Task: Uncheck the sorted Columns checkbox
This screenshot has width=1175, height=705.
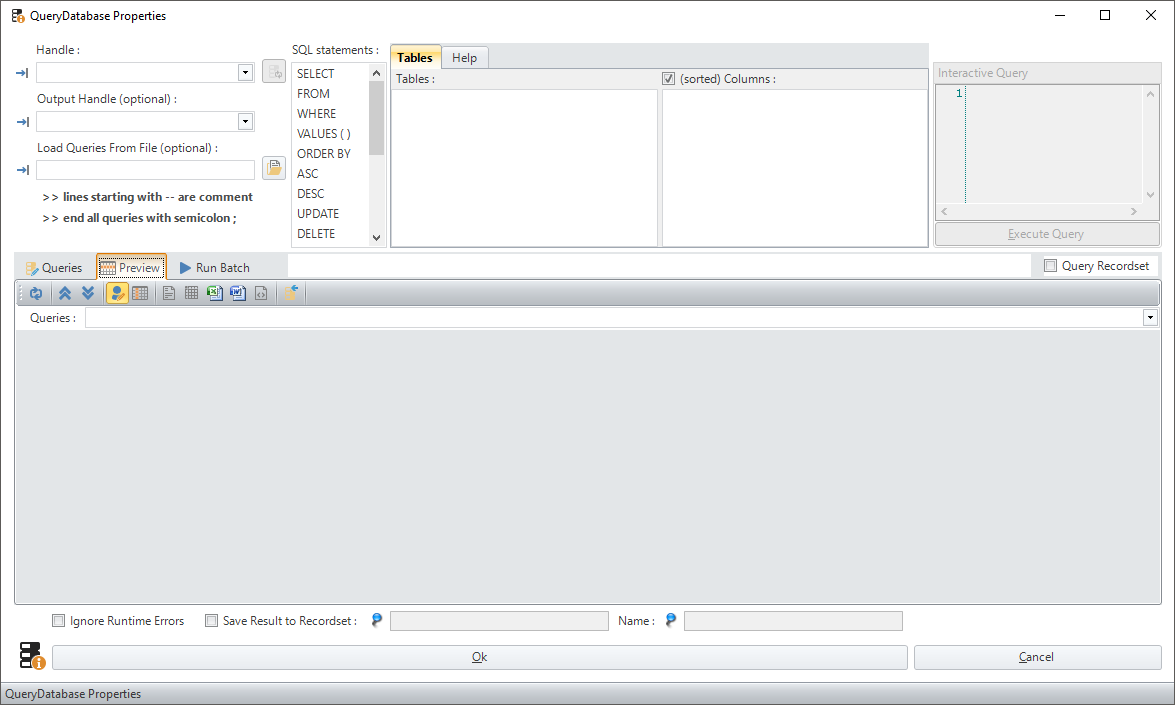Action: (x=669, y=79)
